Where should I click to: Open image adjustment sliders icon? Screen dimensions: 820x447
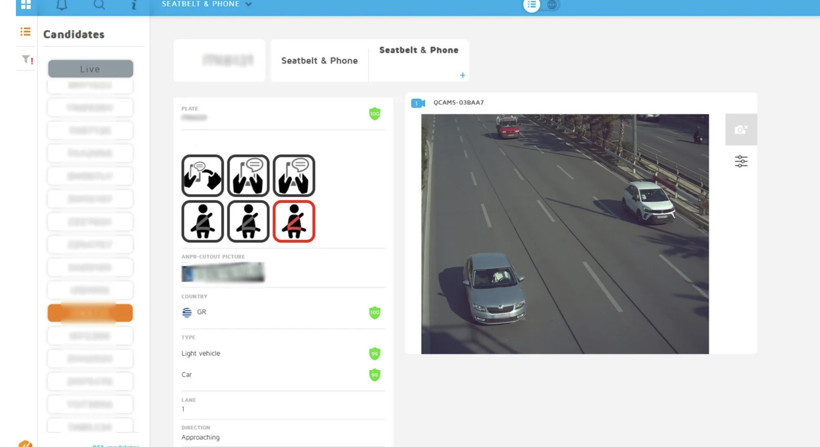pos(741,161)
